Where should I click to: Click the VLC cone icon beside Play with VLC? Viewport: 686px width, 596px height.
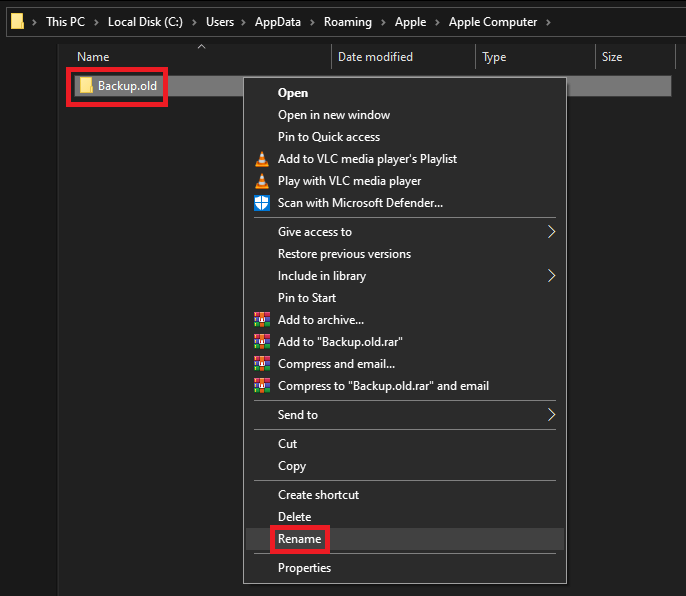tap(262, 181)
